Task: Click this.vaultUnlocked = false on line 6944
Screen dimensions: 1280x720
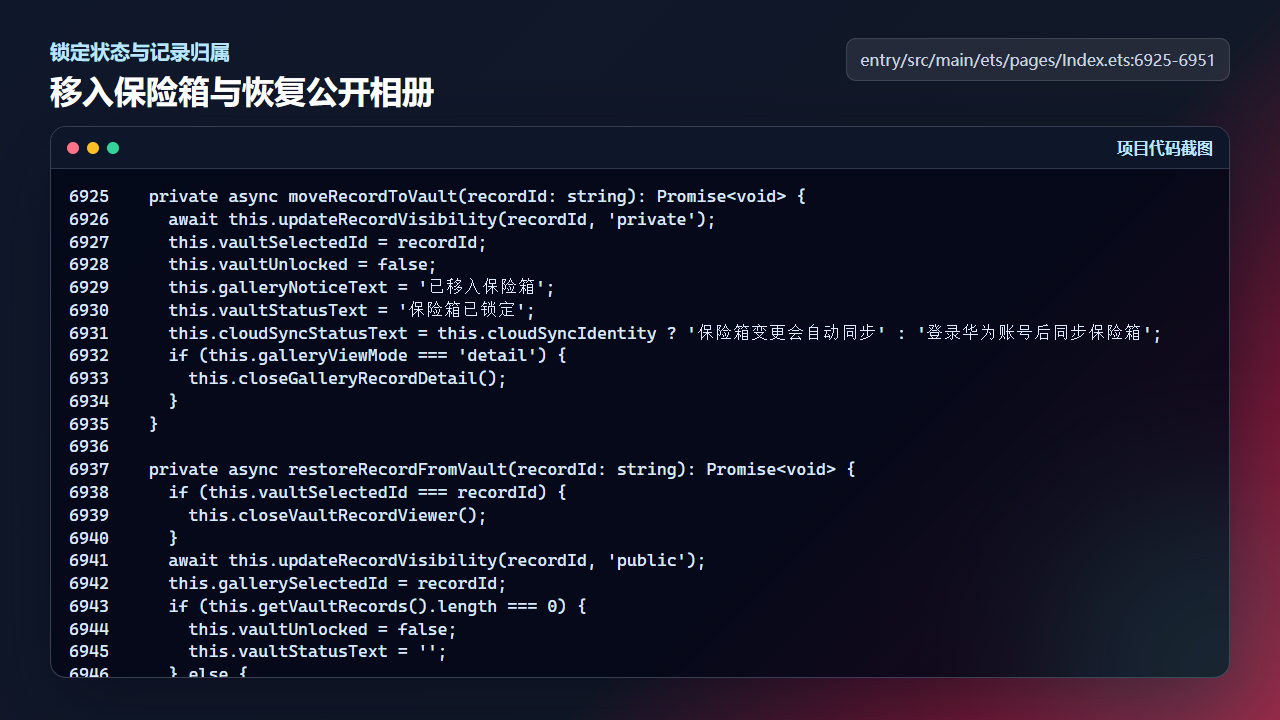Action: point(322,629)
